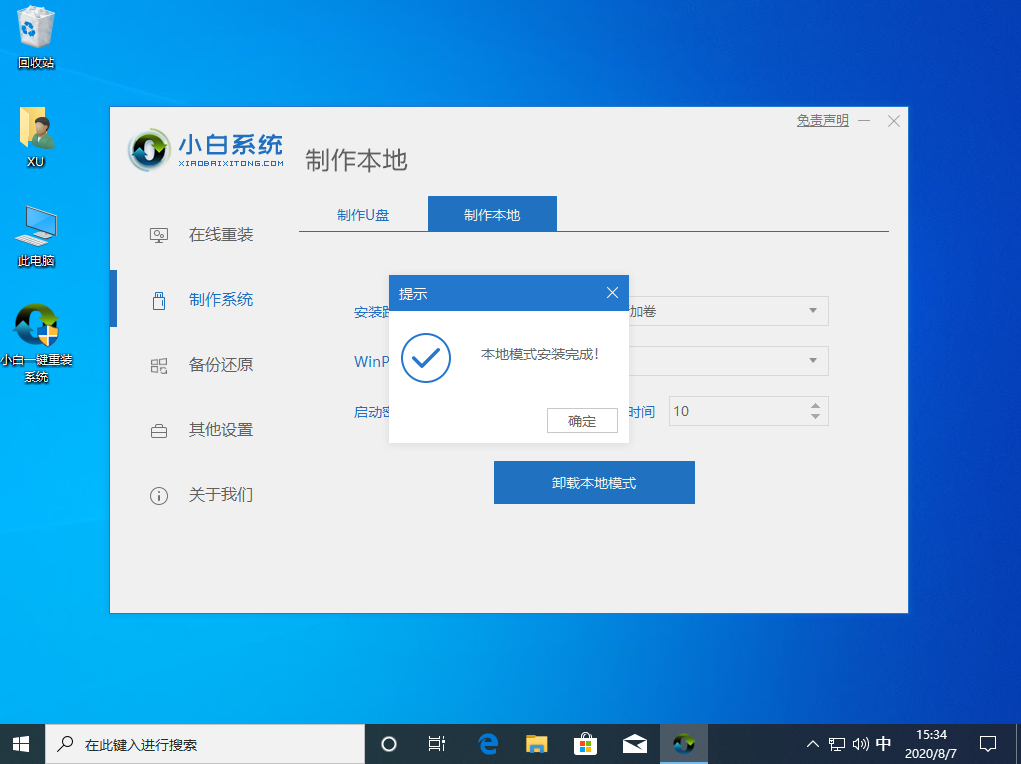Open the 免责声明 link

(x=822, y=120)
